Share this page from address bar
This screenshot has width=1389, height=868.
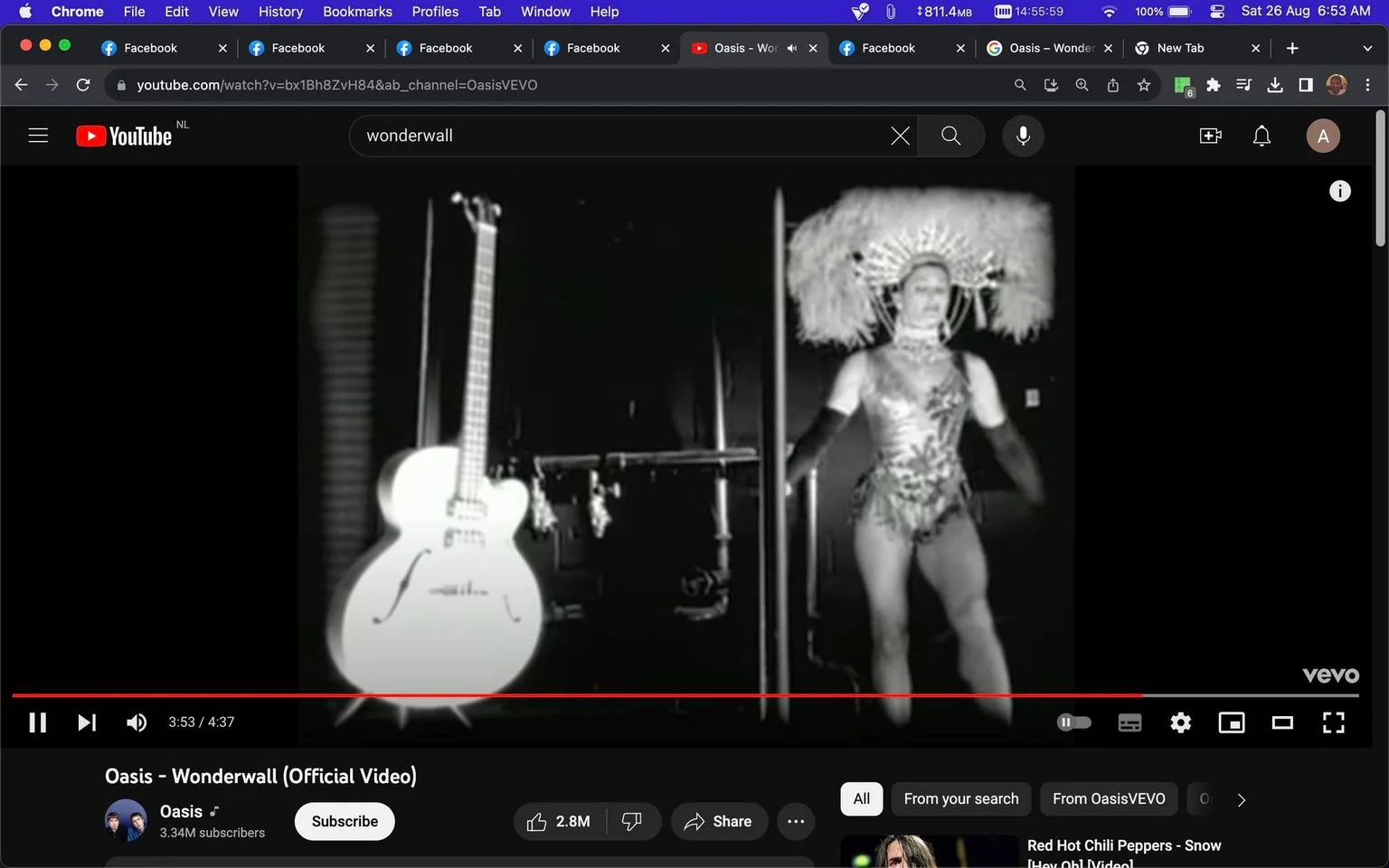1113,85
